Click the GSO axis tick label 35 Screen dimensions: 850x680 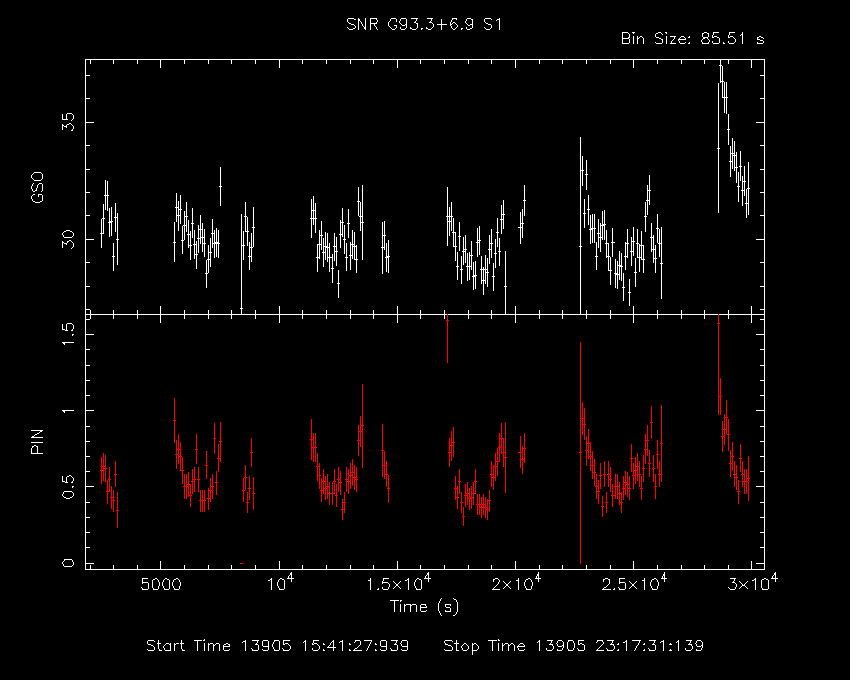pyautogui.click(x=68, y=123)
